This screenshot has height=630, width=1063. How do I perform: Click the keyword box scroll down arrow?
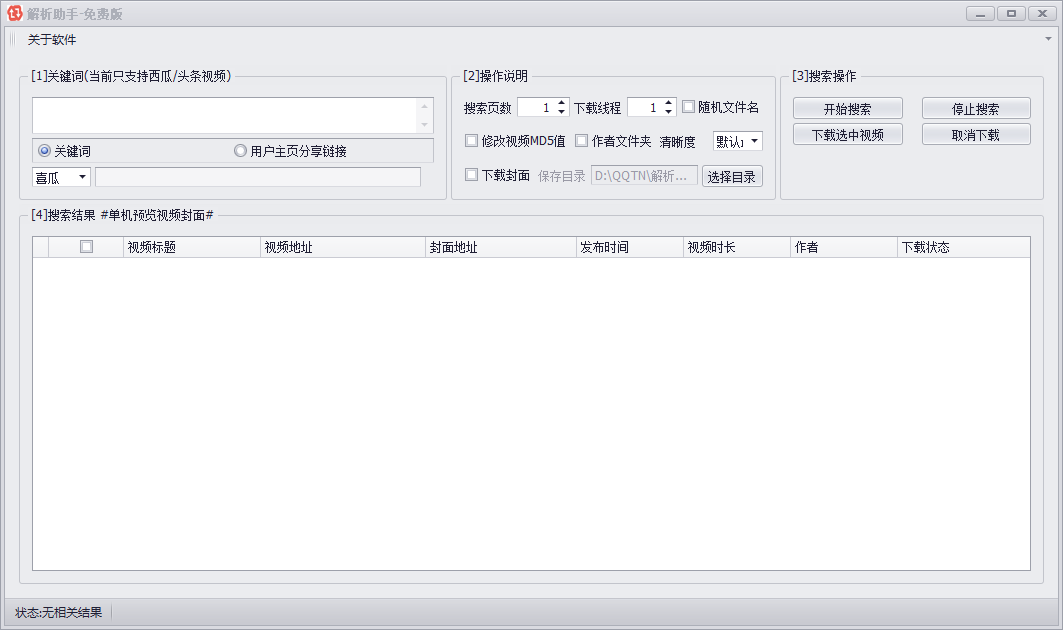(x=424, y=124)
